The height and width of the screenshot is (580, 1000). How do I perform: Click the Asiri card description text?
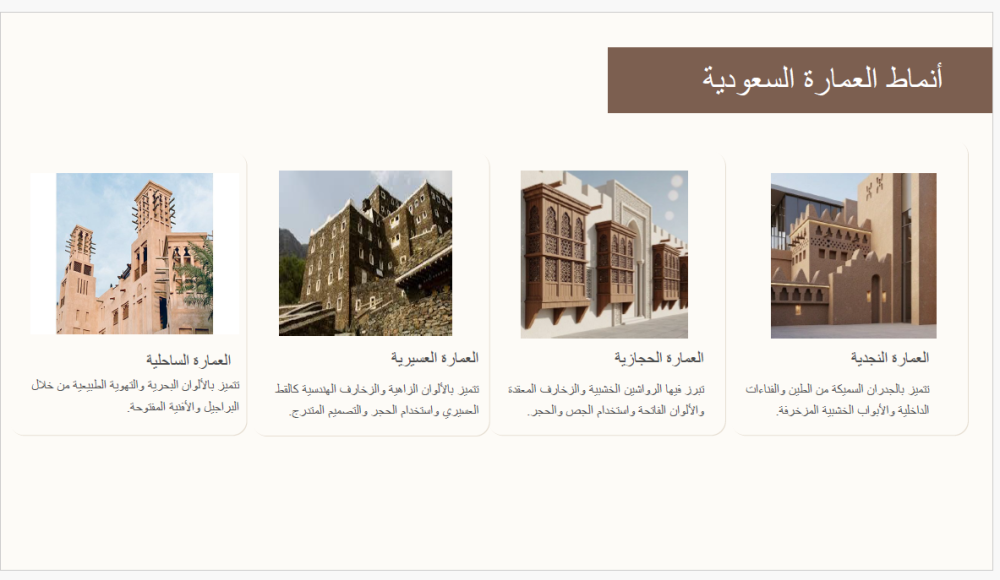tap(379, 399)
